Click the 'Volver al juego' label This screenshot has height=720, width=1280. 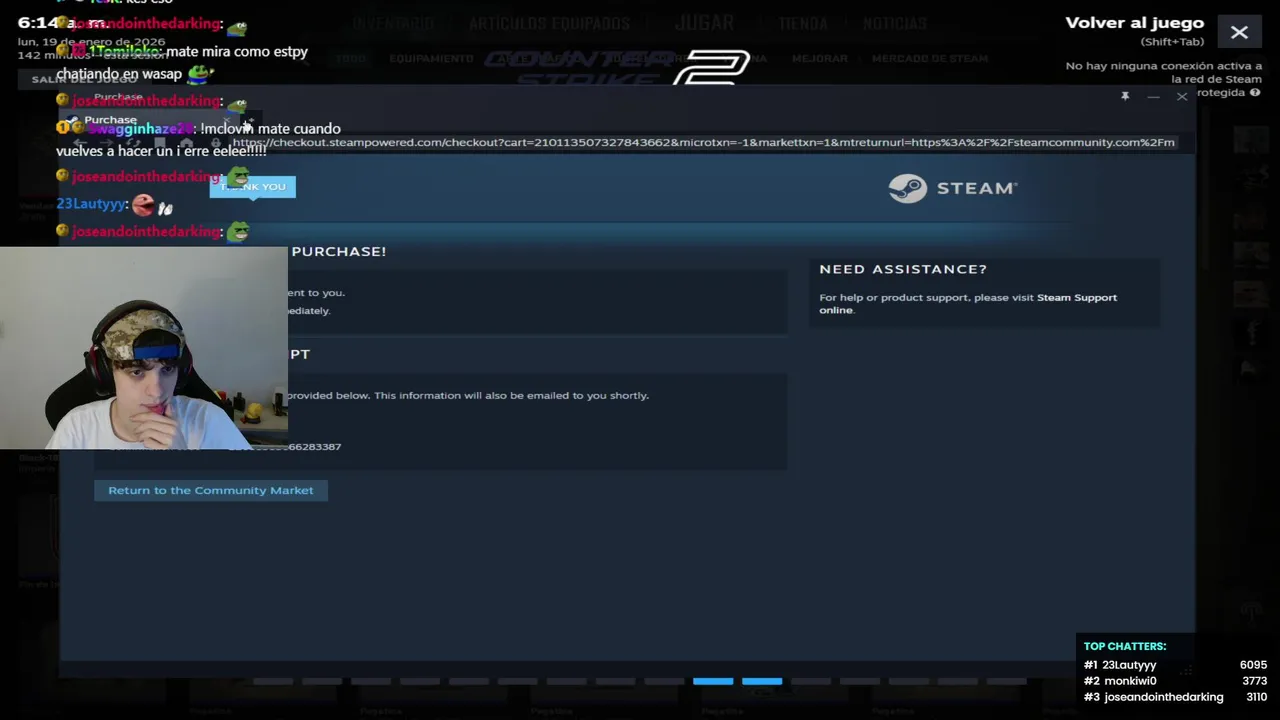pos(1134,23)
